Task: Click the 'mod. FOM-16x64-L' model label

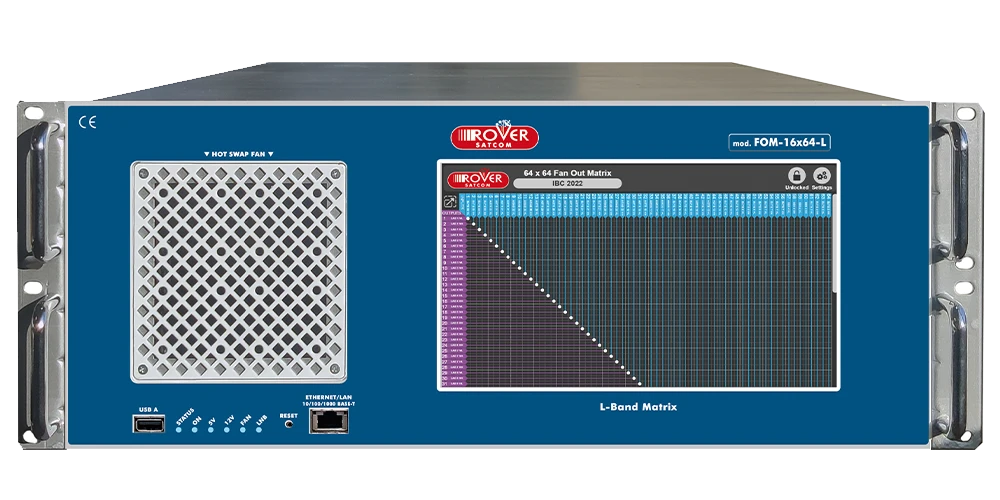Action: coord(779,143)
